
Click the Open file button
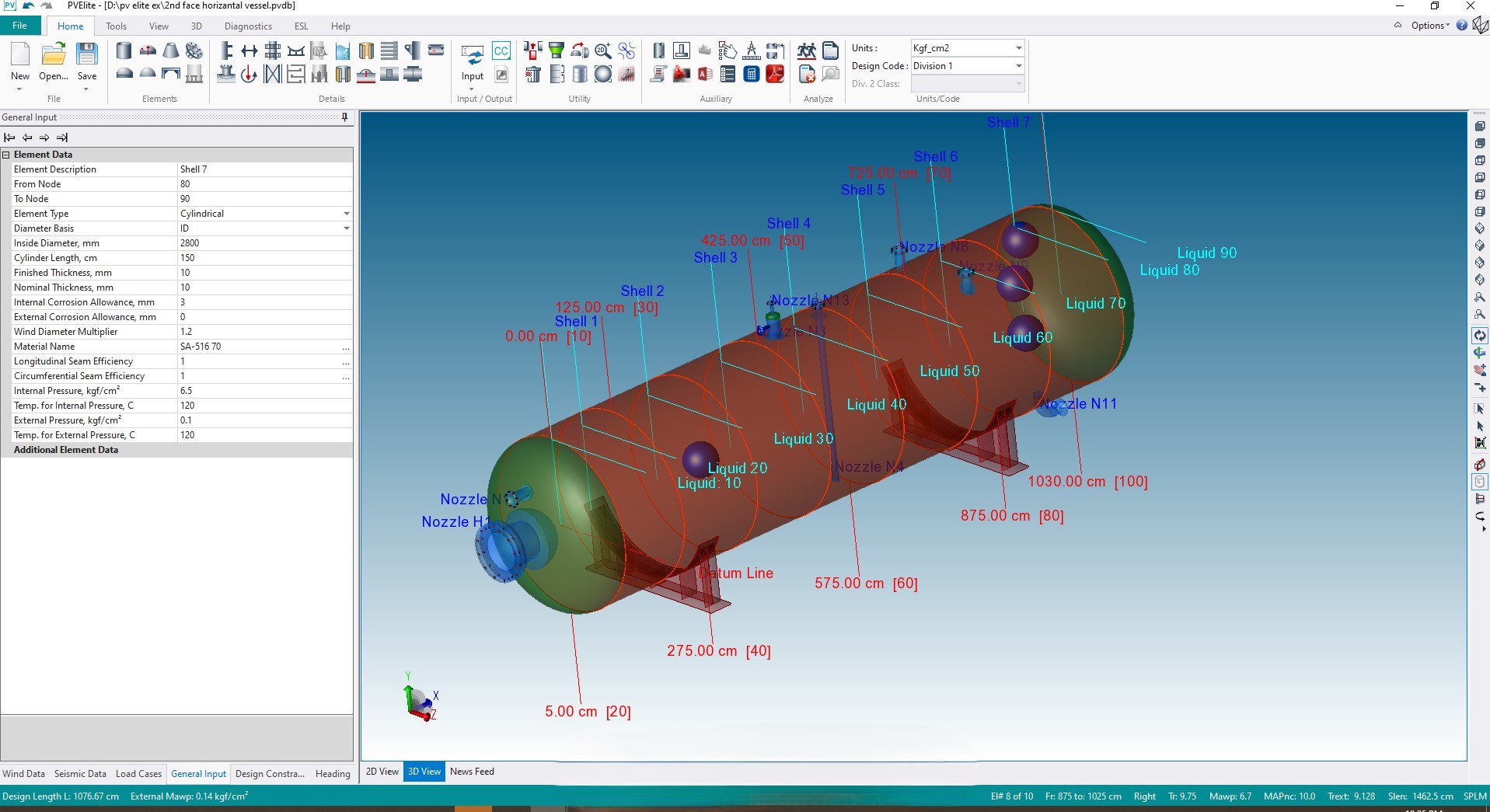53,54
